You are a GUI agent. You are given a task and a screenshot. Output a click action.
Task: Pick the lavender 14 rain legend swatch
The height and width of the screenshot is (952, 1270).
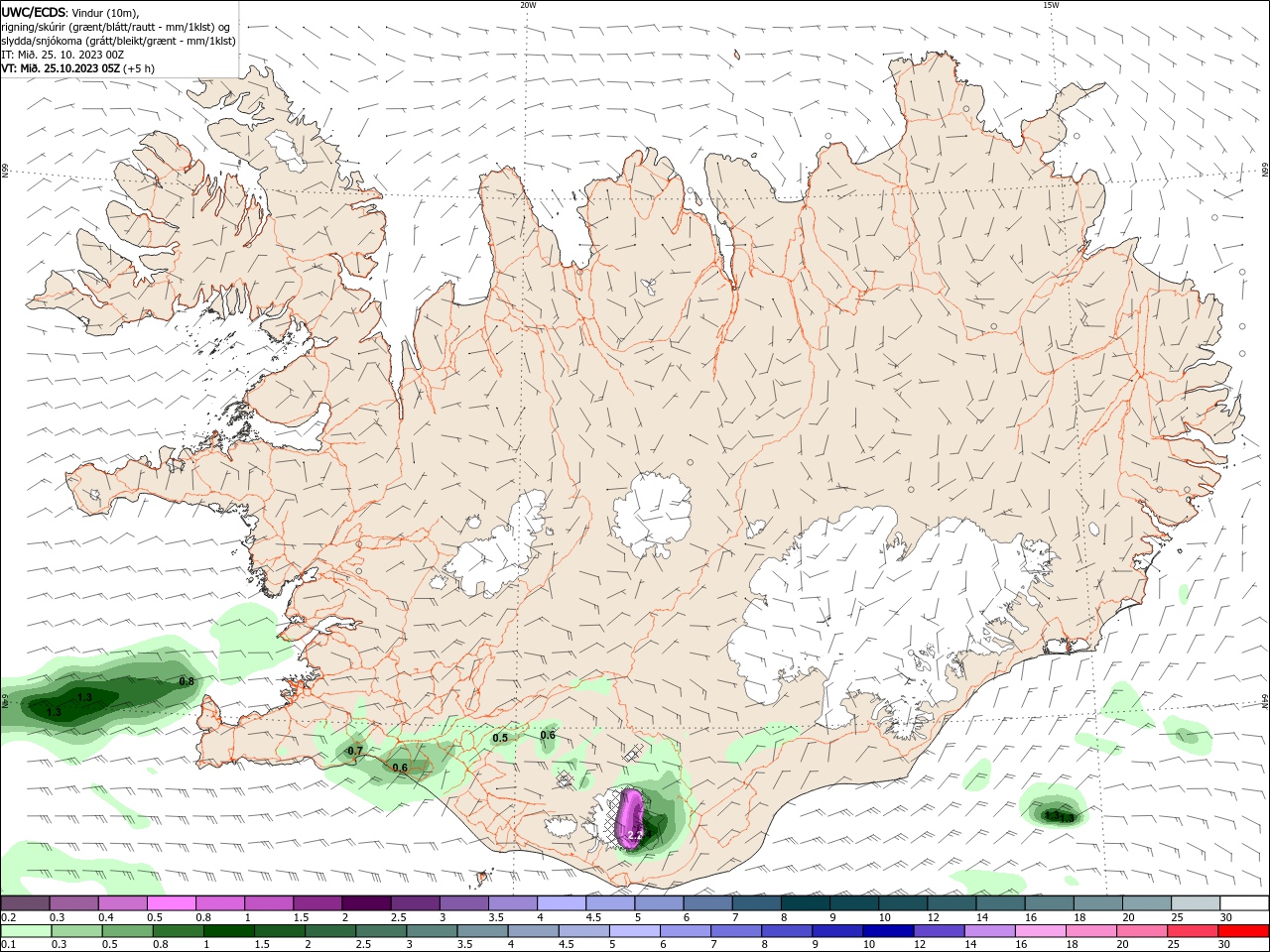990,931
